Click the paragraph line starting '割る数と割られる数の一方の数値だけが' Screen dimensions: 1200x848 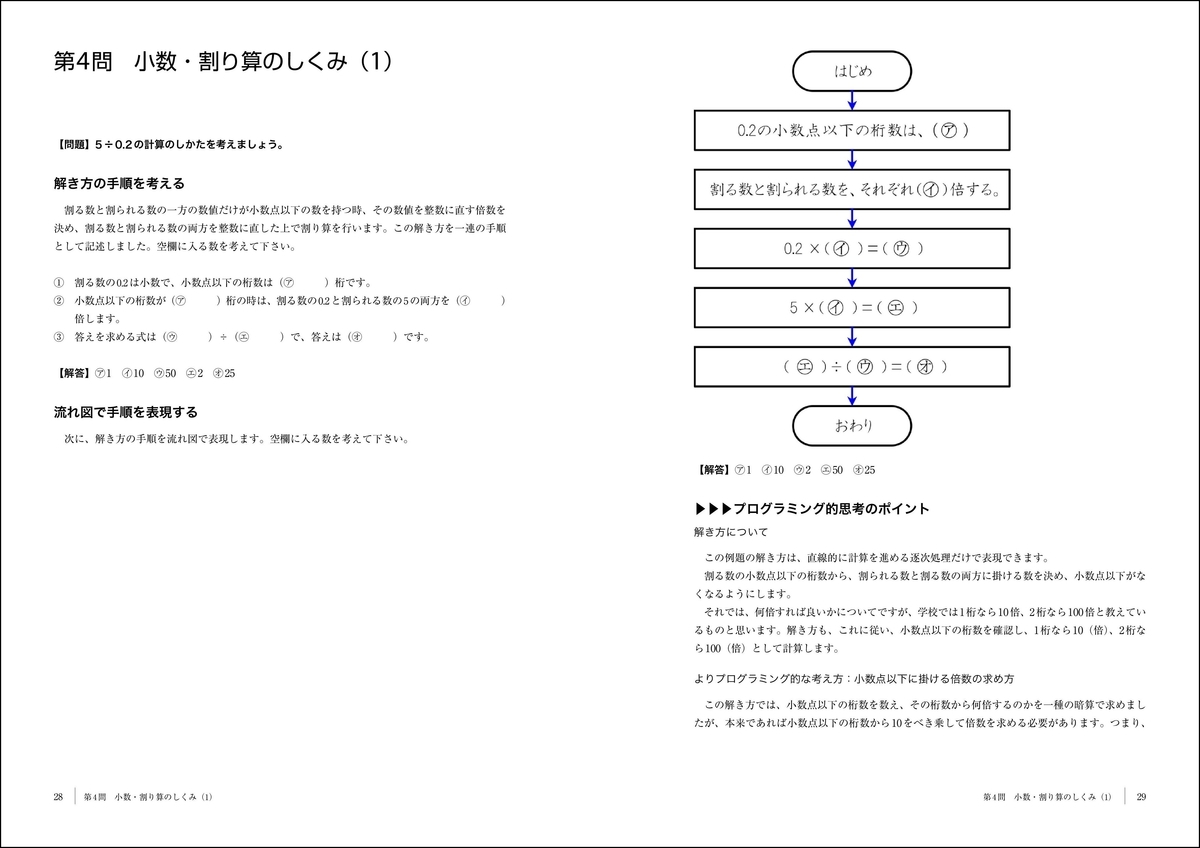tap(285, 211)
